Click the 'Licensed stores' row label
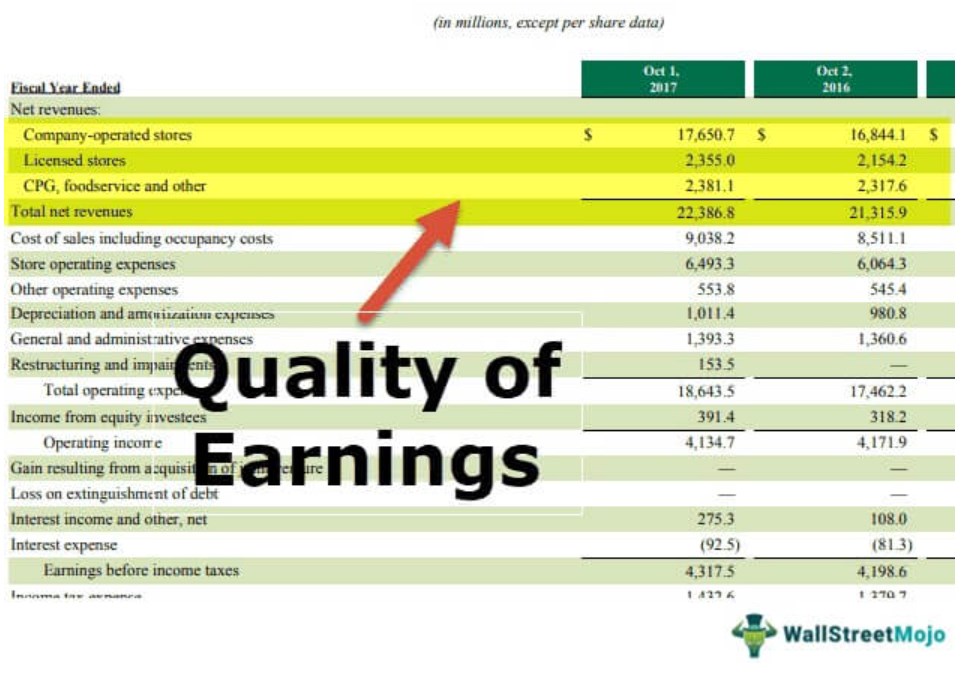 74,160
